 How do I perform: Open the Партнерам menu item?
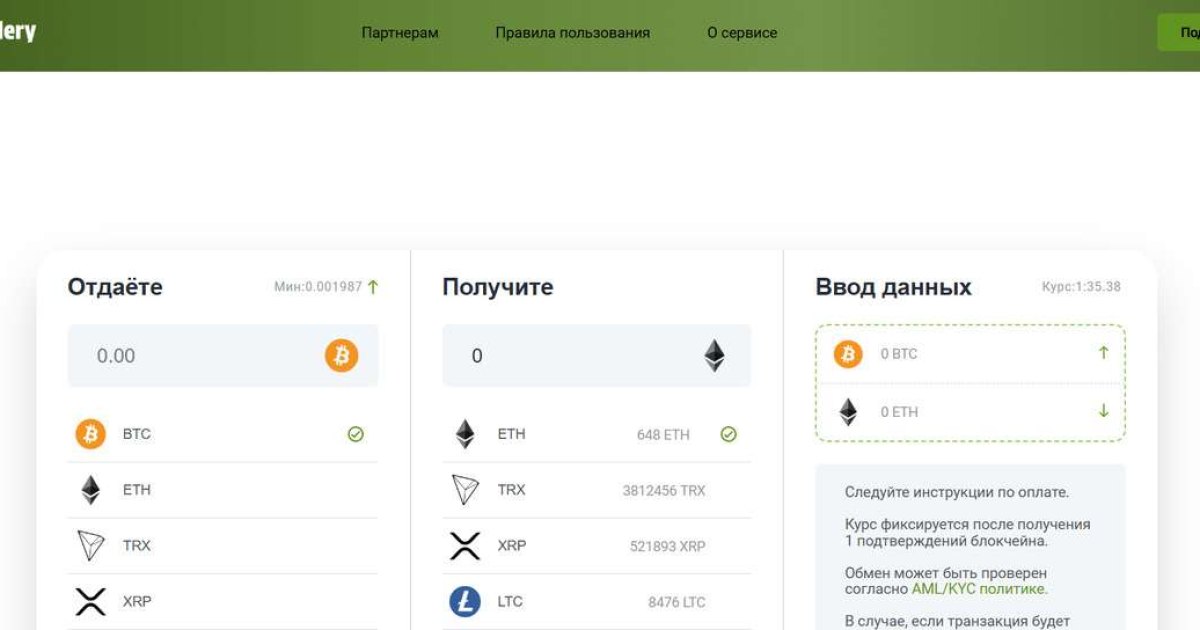click(400, 33)
